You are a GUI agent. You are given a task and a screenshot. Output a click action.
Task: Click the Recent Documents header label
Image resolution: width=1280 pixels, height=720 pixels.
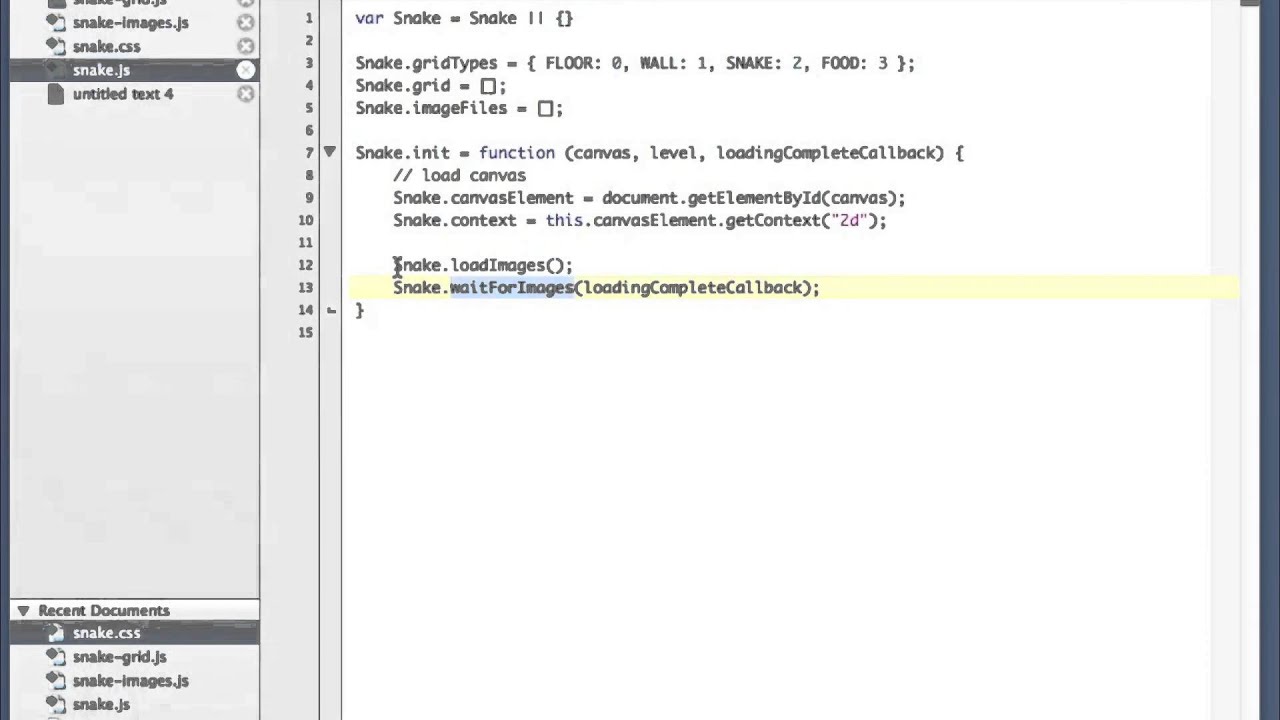[x=104, y=610]
